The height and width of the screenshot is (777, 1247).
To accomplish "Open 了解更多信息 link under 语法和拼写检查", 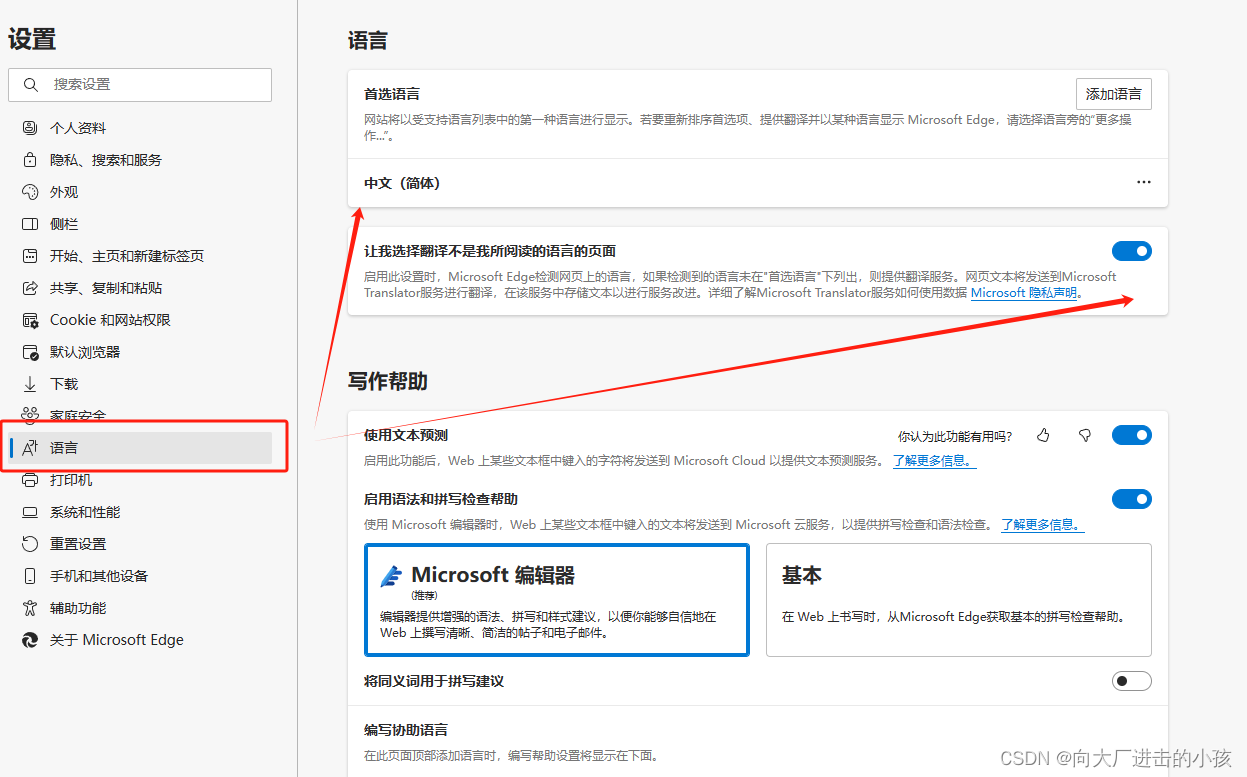I will point(1042,525).
